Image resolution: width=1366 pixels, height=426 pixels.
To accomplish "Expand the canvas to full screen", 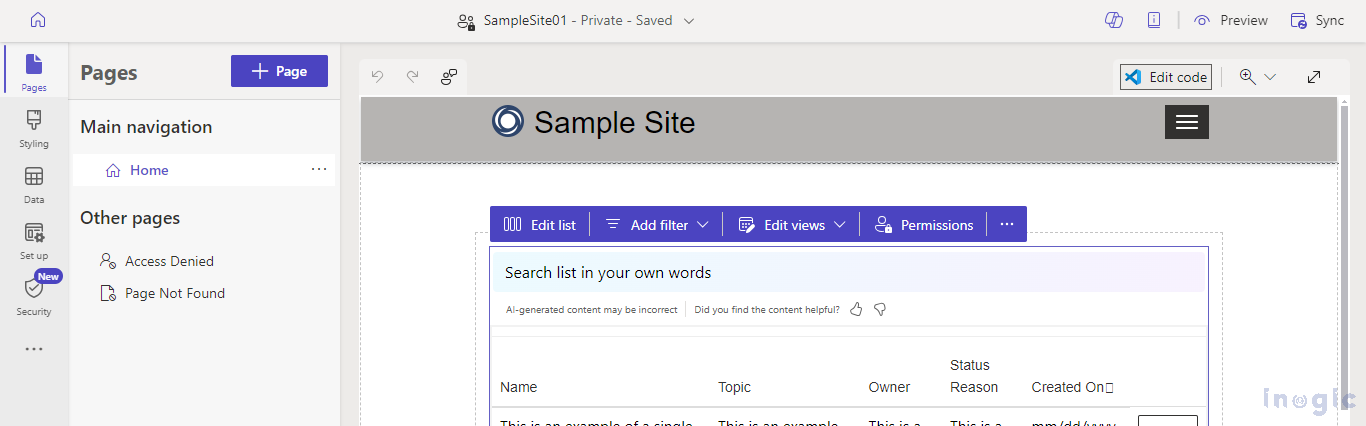I will click(1314, 77).
